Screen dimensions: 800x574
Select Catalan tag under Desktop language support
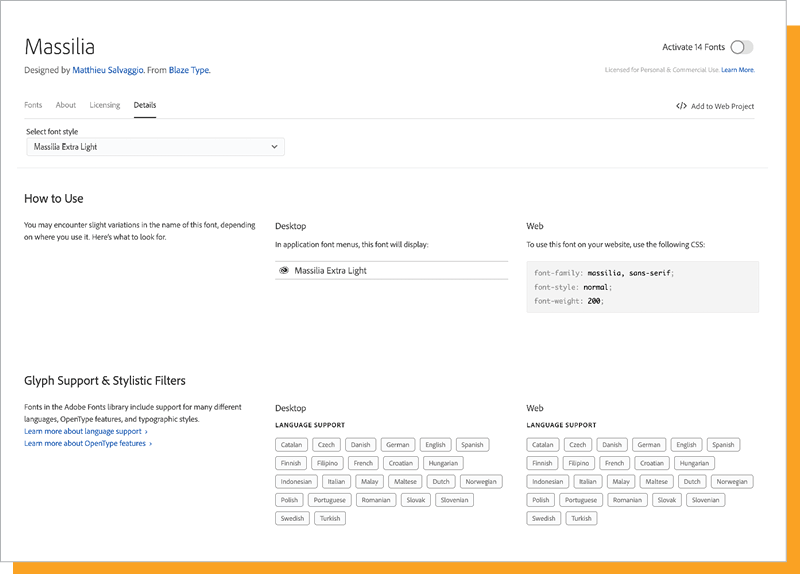(291, 445)
